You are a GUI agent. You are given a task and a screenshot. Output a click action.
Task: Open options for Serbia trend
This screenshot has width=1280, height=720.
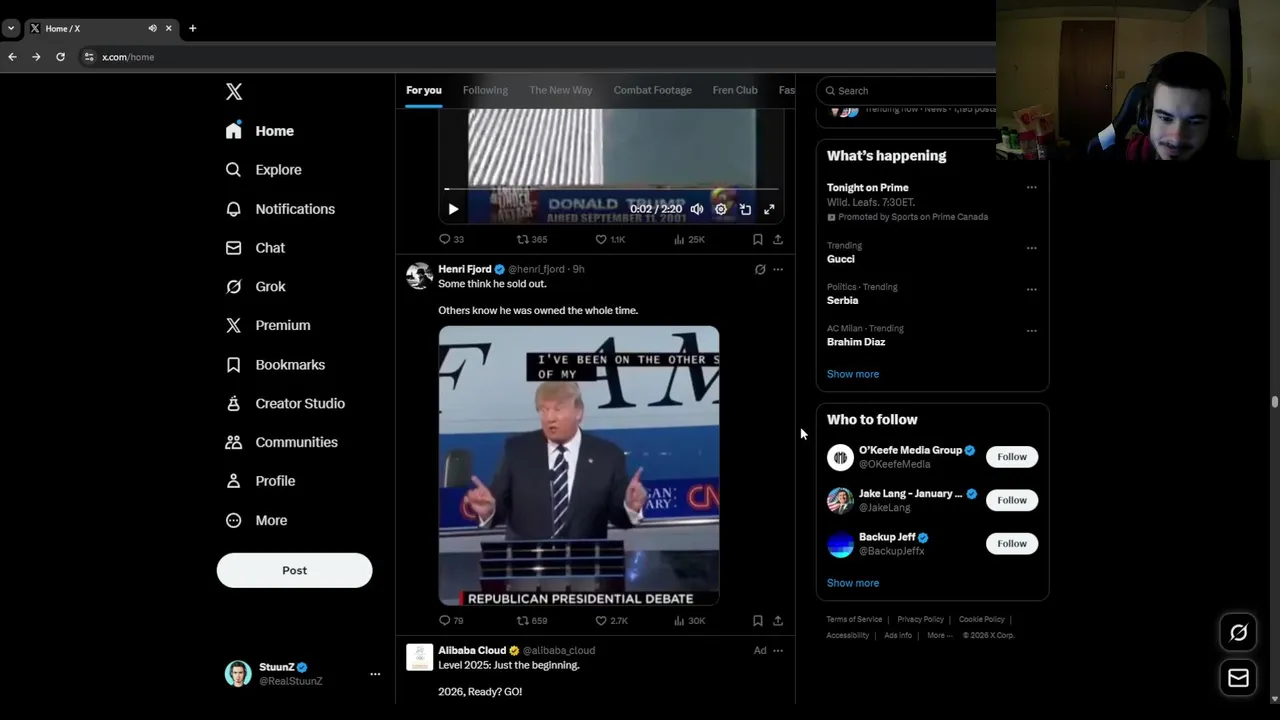pos(1031,290)
